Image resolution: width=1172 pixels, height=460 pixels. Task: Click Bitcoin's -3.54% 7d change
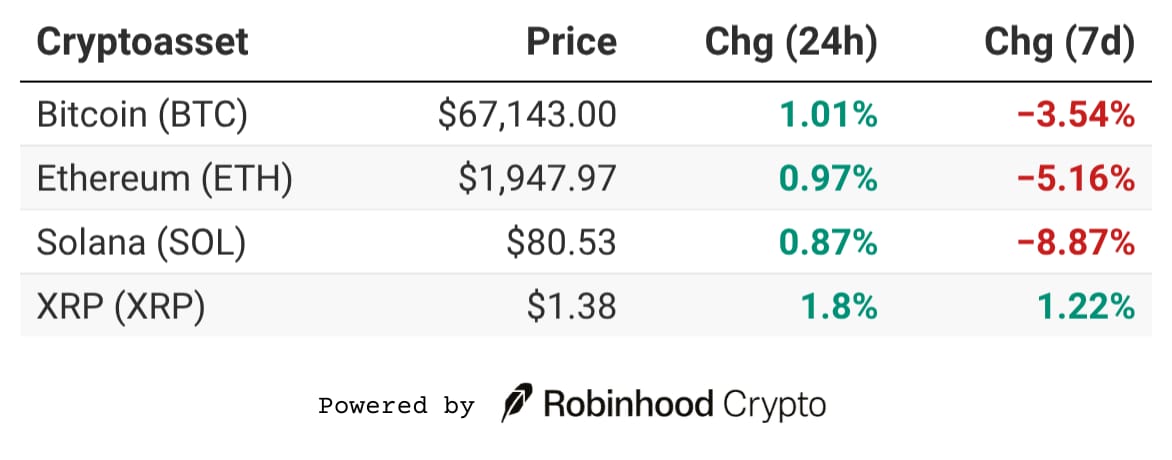tap(1075, 115)
